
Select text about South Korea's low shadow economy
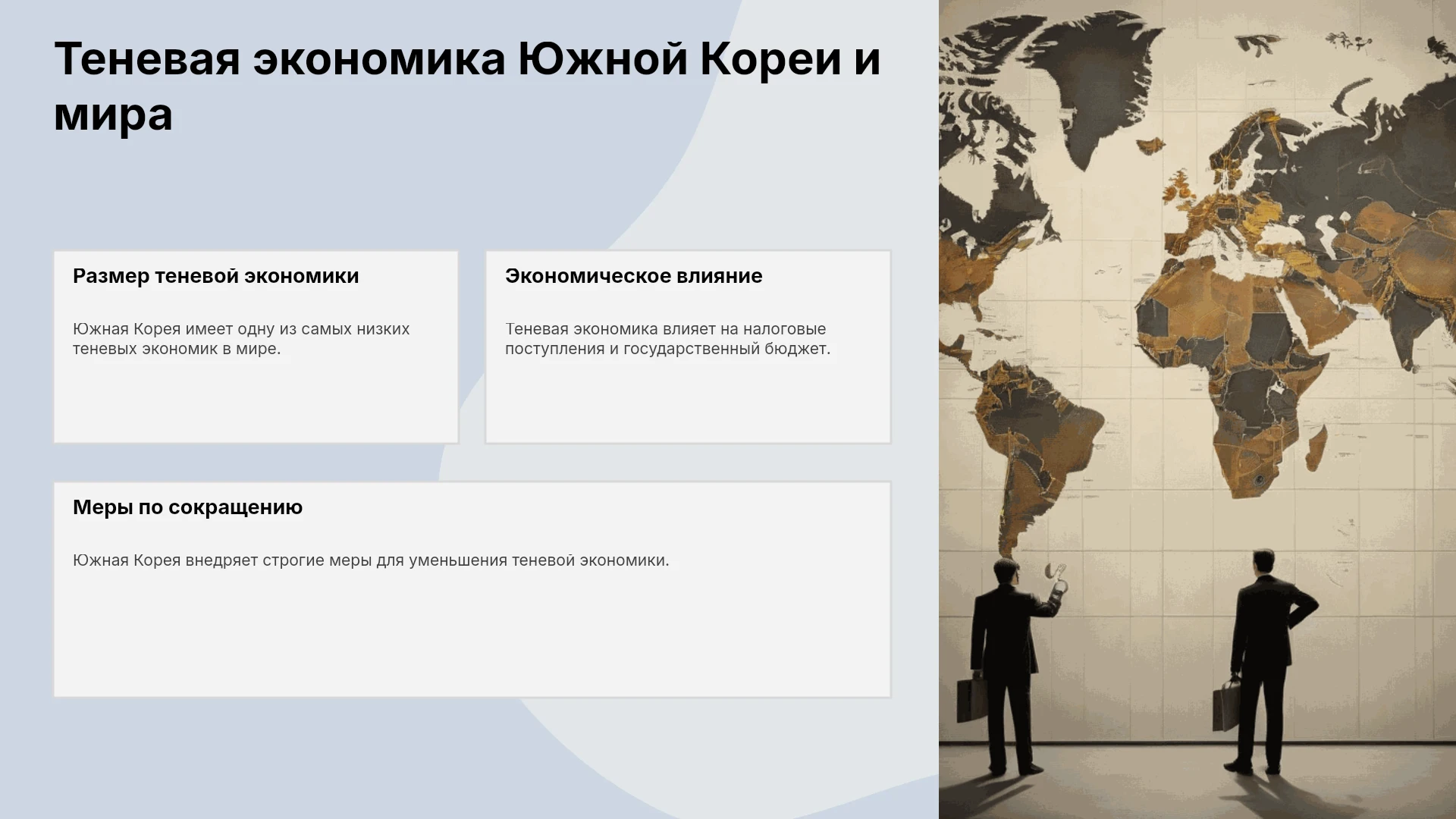[241, 339]
